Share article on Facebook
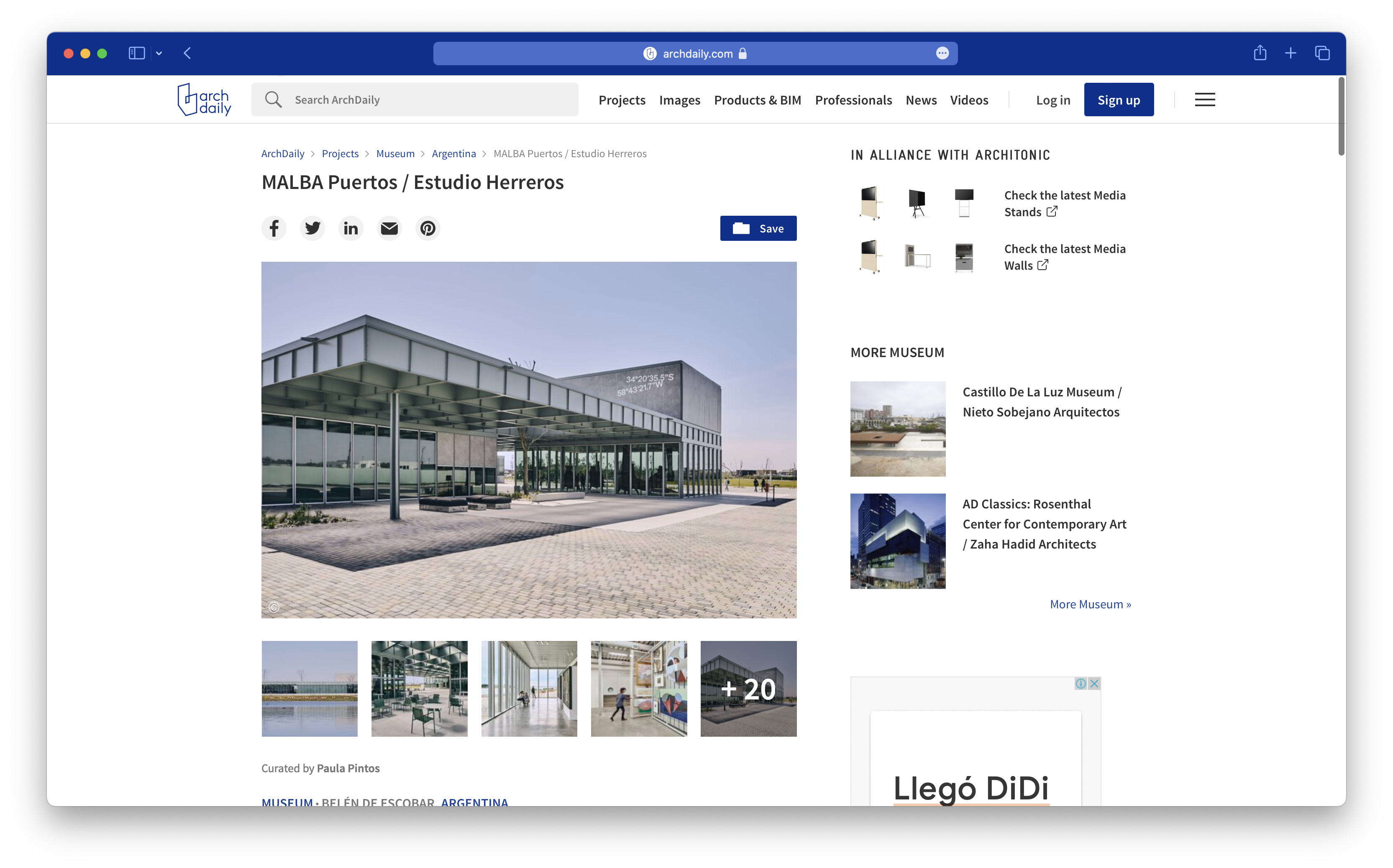Image resolution: width=1393 pixels, height=868 pixels. click(x=274, y=228)
